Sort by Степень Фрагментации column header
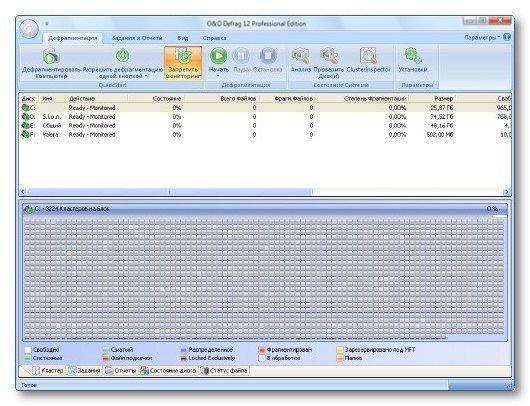The width and height of the screenshot is (530, 406). [362, 98]
